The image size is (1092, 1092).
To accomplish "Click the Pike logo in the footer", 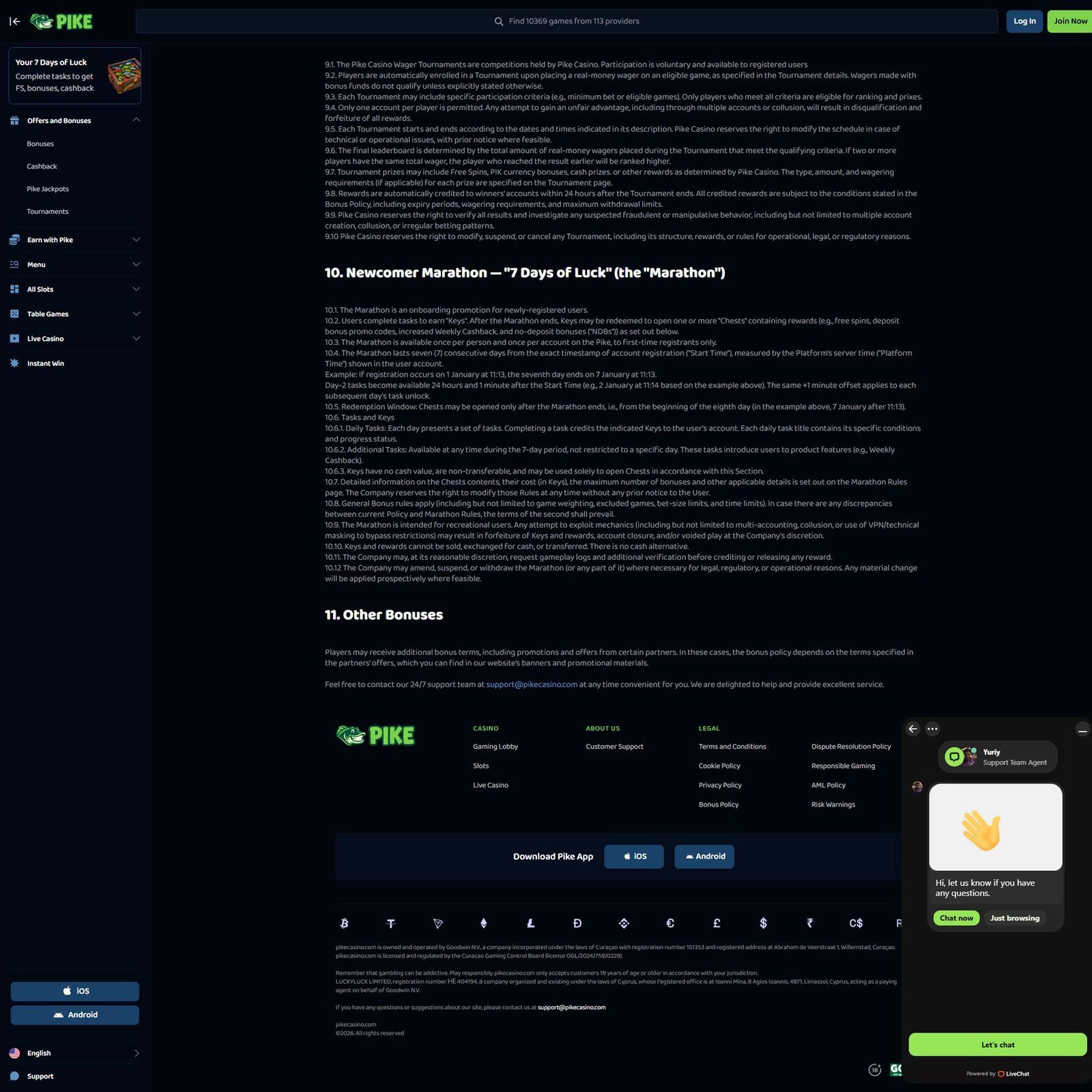I will point(375,736).
